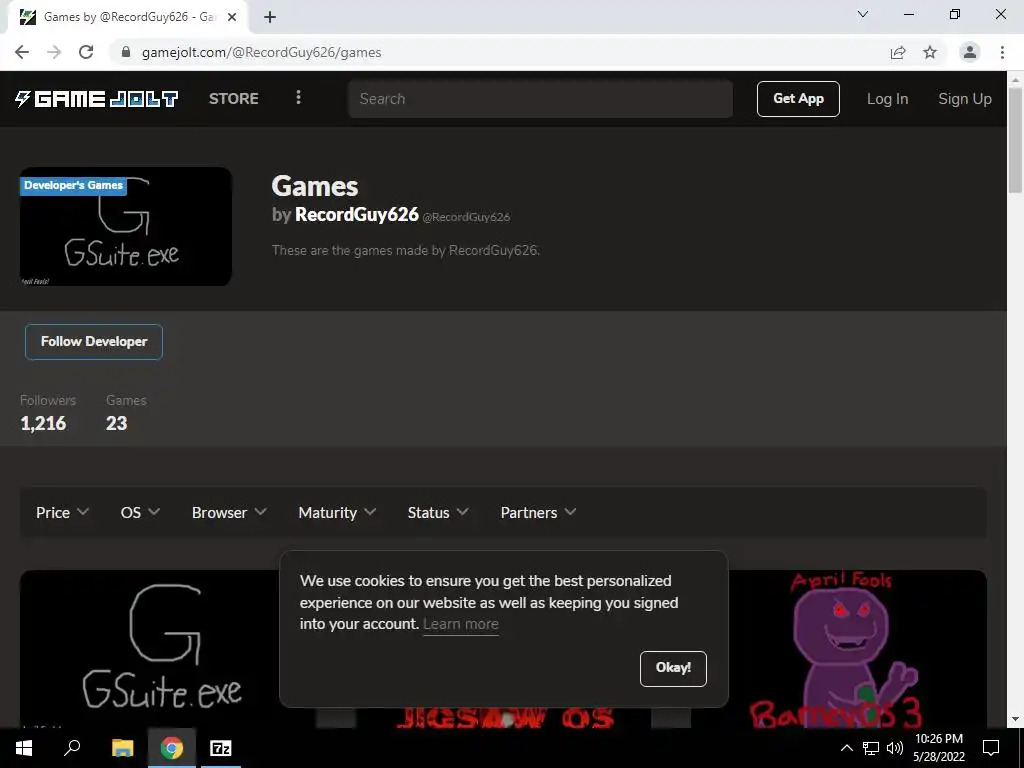Click the Developer's Games header thumbnail
Image resolution: width=1024 pixels, height=768 pixels.
point(125,226)
